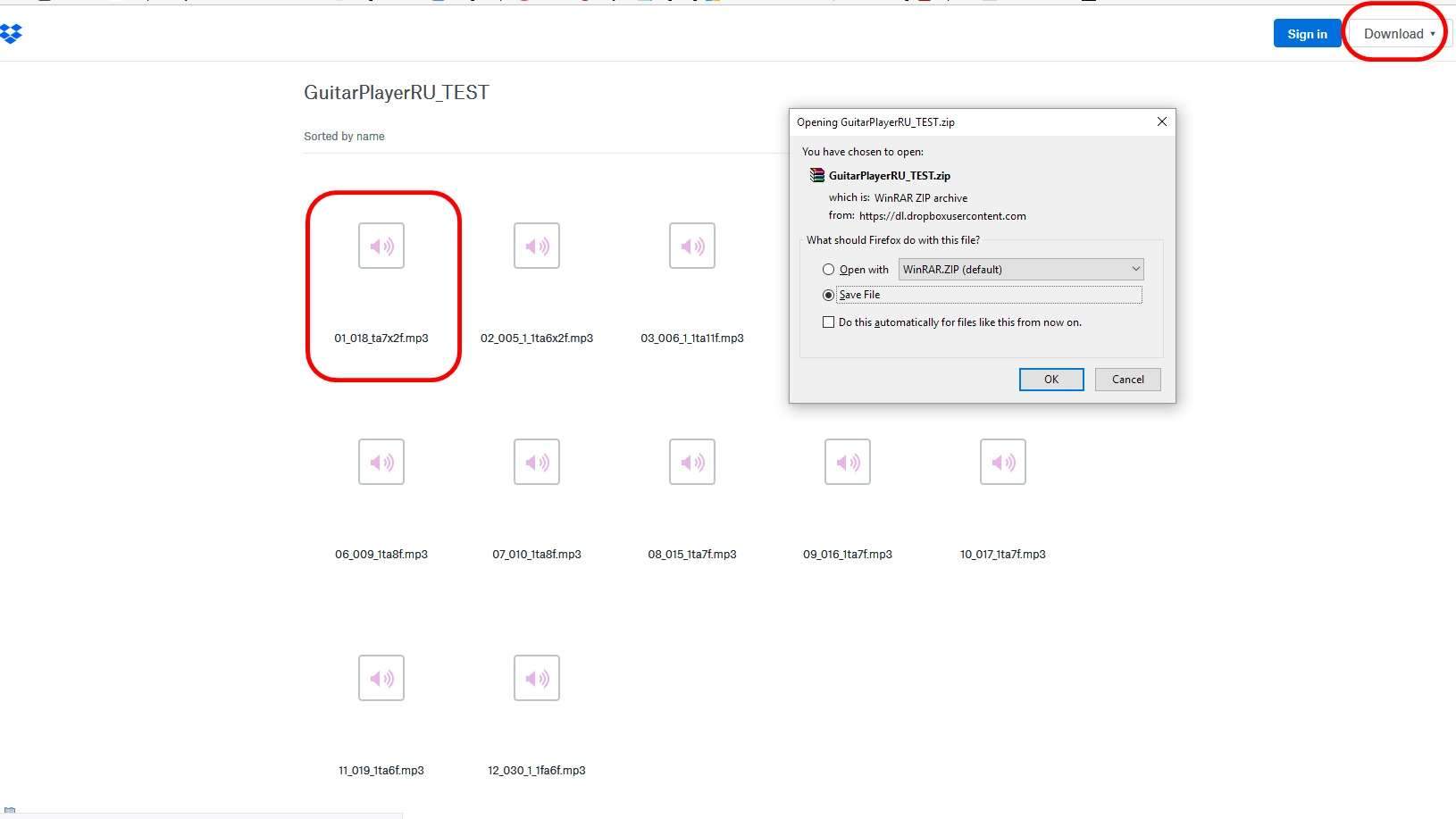
Task: Click file name 01_018_ta7x2f.mp3
Action: pyautogui.click(x=381, y=338)
